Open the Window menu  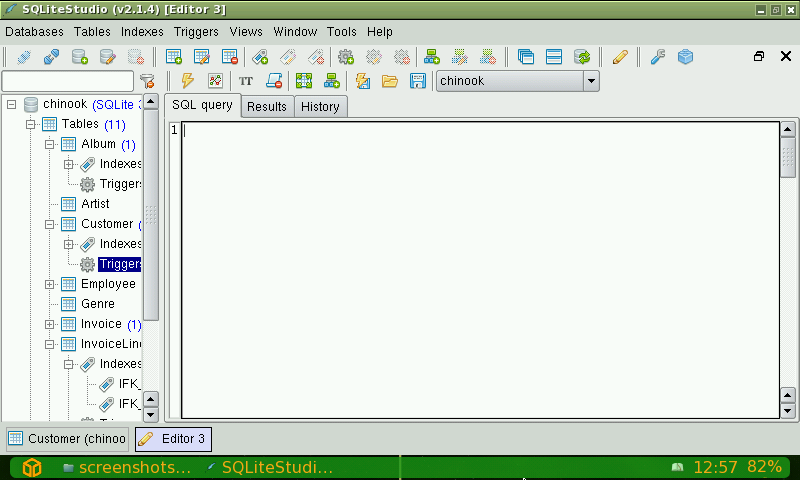click(295, 32)
